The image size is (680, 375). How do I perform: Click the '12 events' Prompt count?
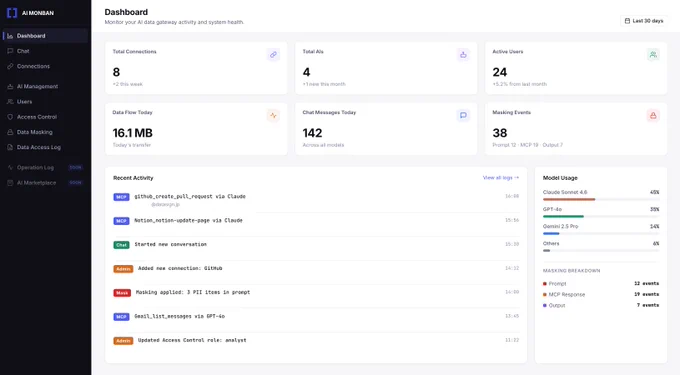coord(646,284)
